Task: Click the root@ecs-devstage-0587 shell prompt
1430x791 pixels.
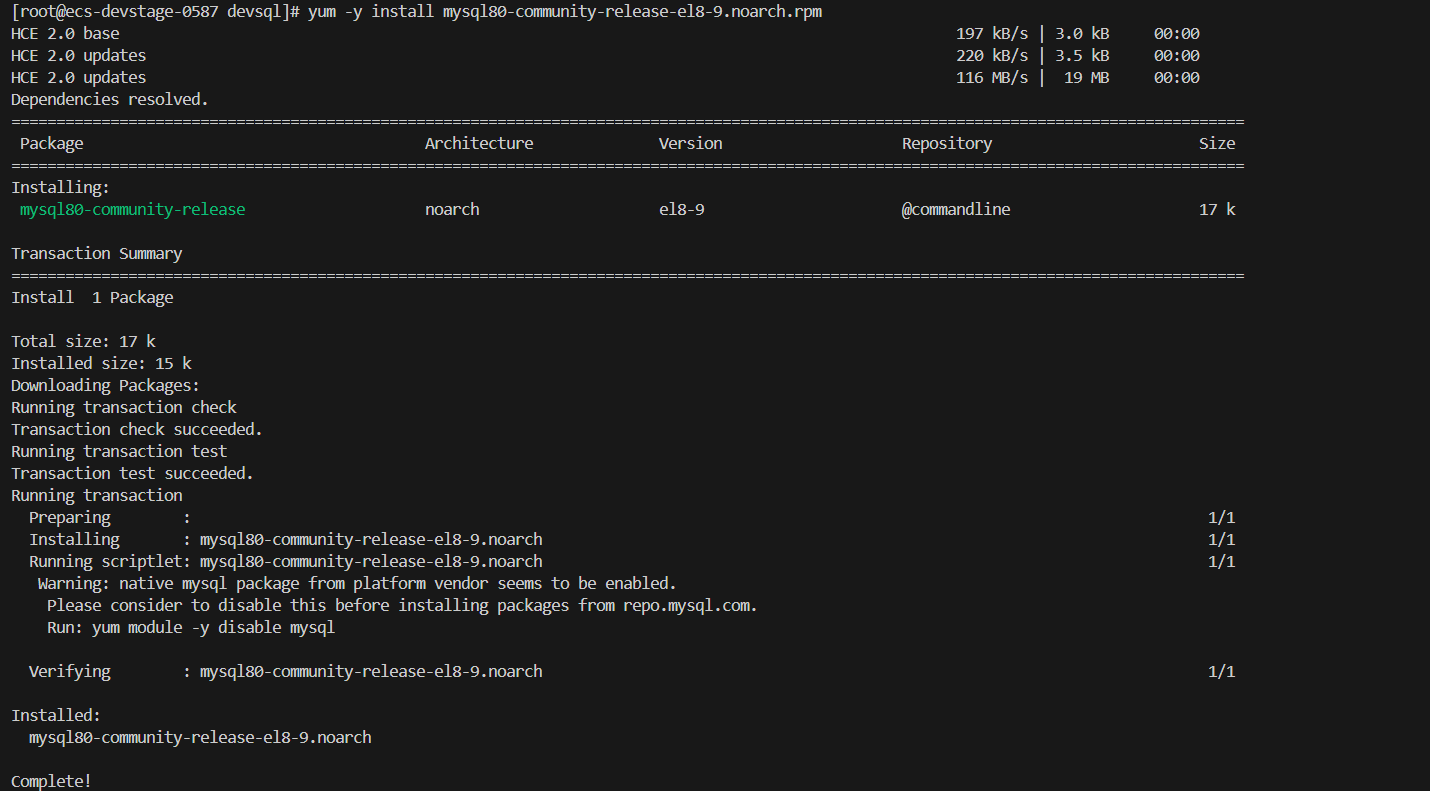Action: click(151, 11)
